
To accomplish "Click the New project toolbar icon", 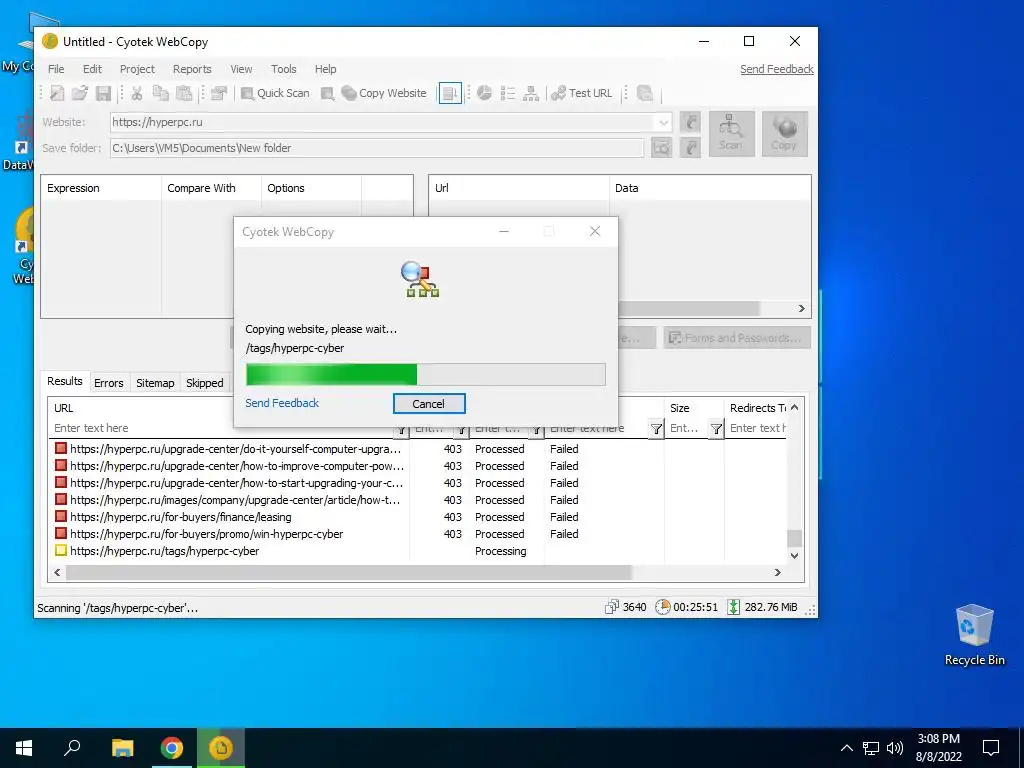I will tap(57, 93).
